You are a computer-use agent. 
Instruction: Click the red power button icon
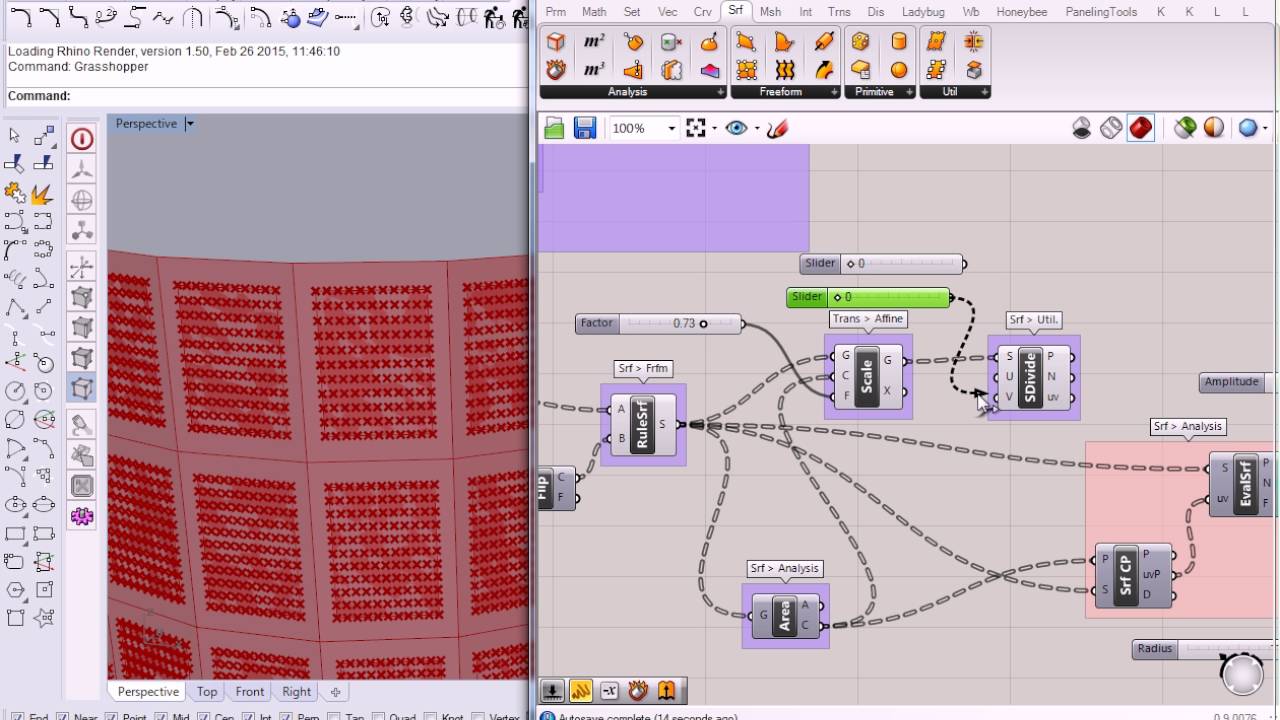tap(82, 139)
